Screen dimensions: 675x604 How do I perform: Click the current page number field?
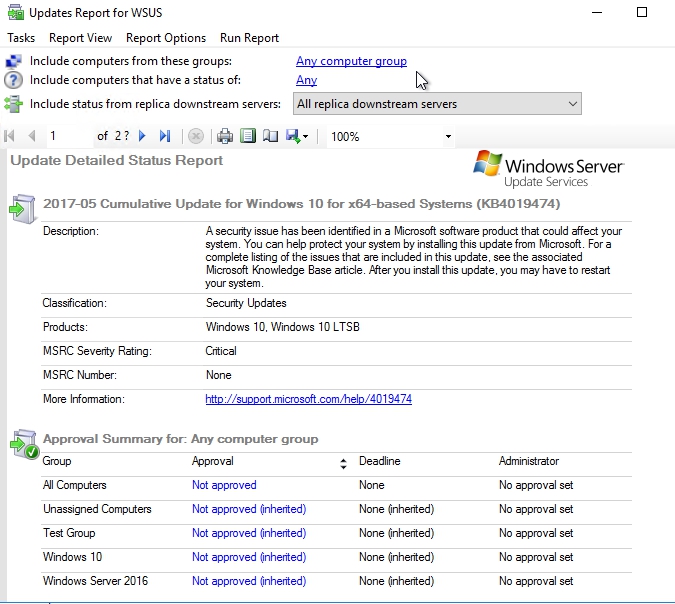tap(68, 136)
